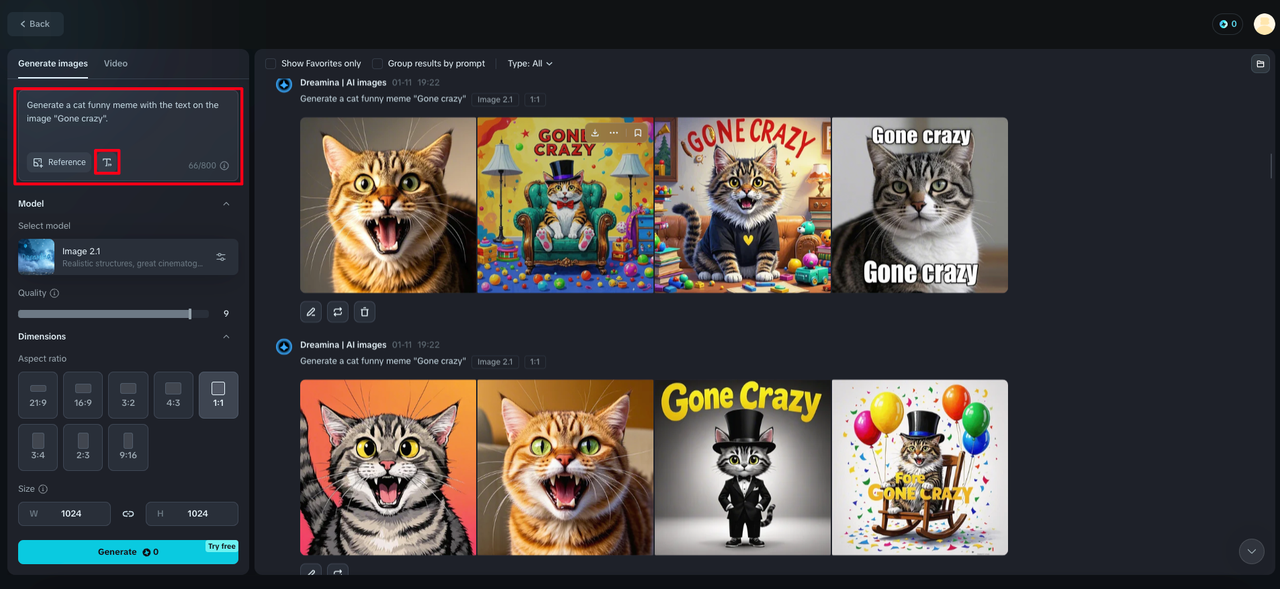Select the 16:9 aspect ratio
This screenshot has height=589, width=1280.
pos(83,395)
